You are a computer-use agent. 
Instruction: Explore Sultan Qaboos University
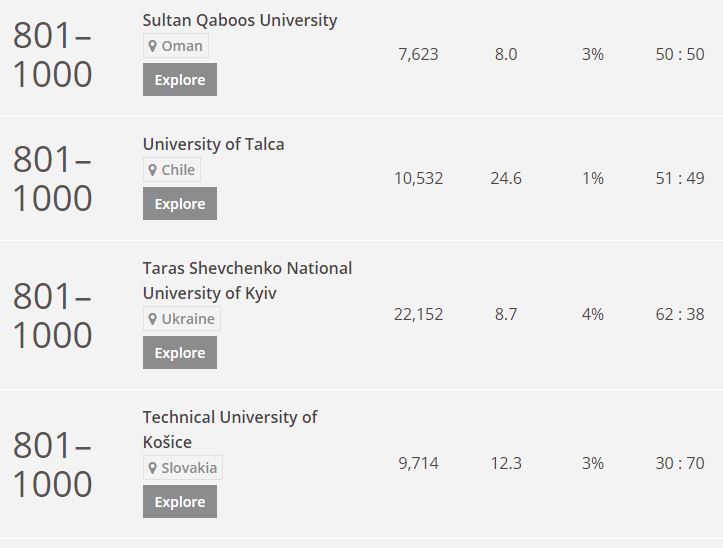[180, 80]
